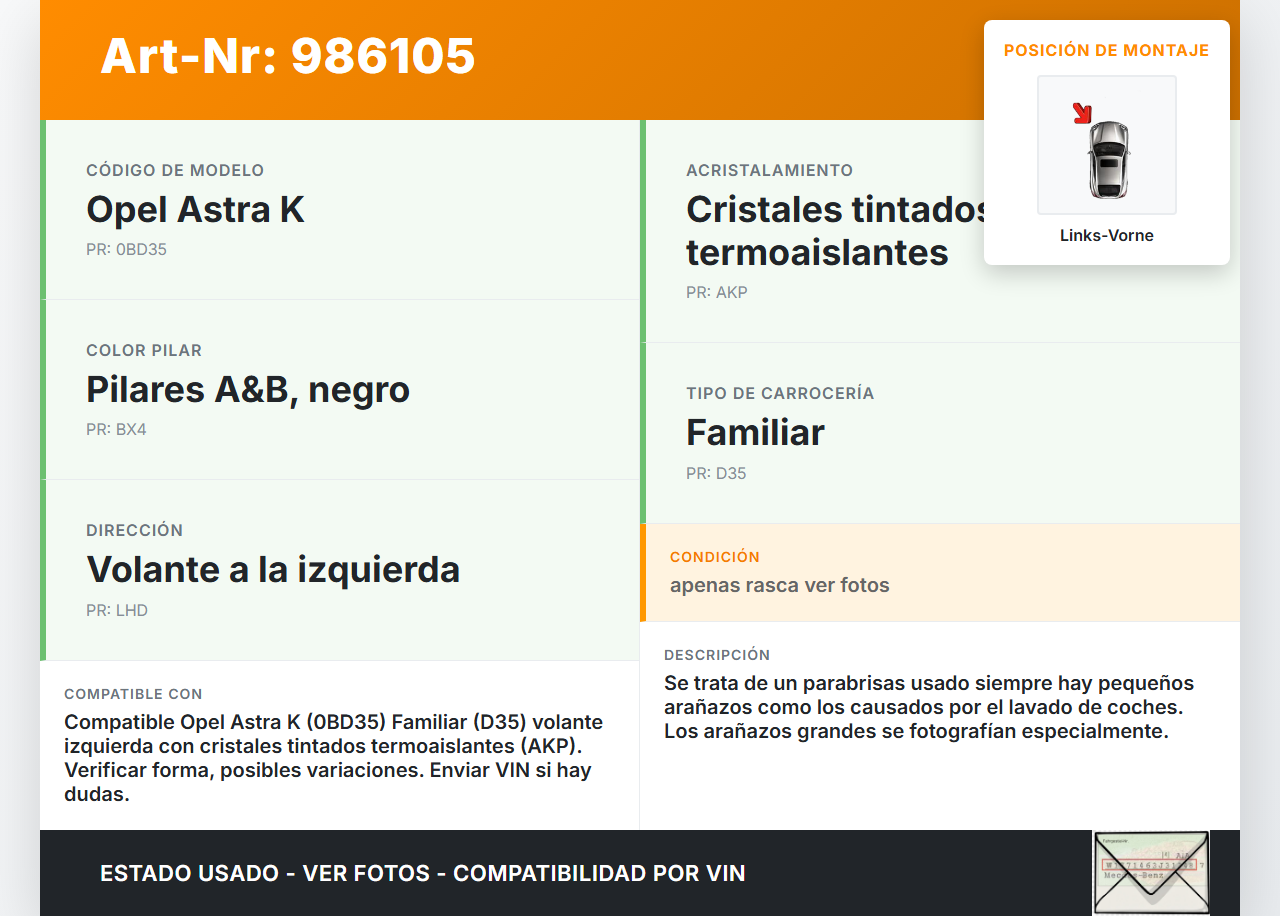This screenshot has width=1280, height=916.
Task: Select the used windshield description paragraph
Action: click(x=929, y=707)
